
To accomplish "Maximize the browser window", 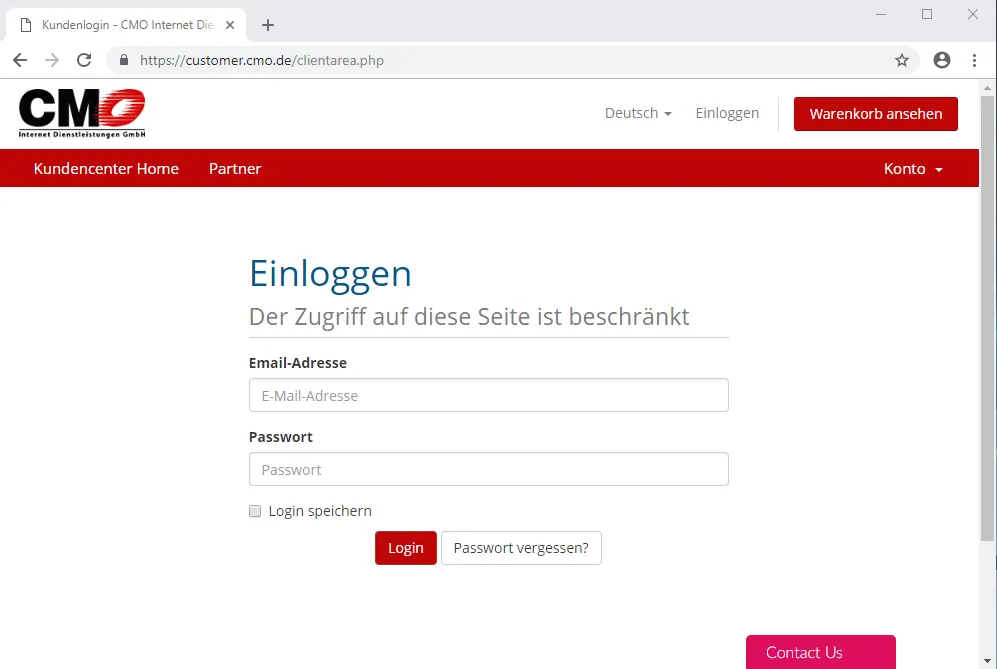I will point(927,14).
